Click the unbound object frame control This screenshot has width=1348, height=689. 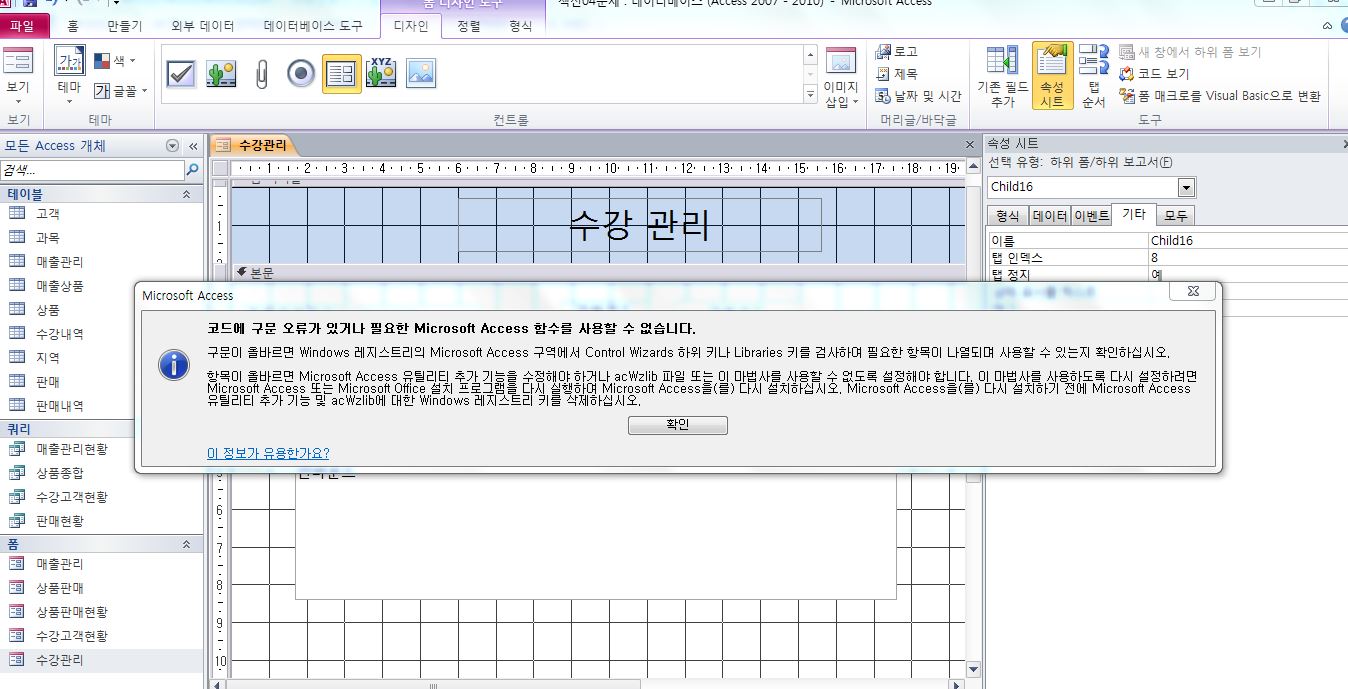(381, 74)
